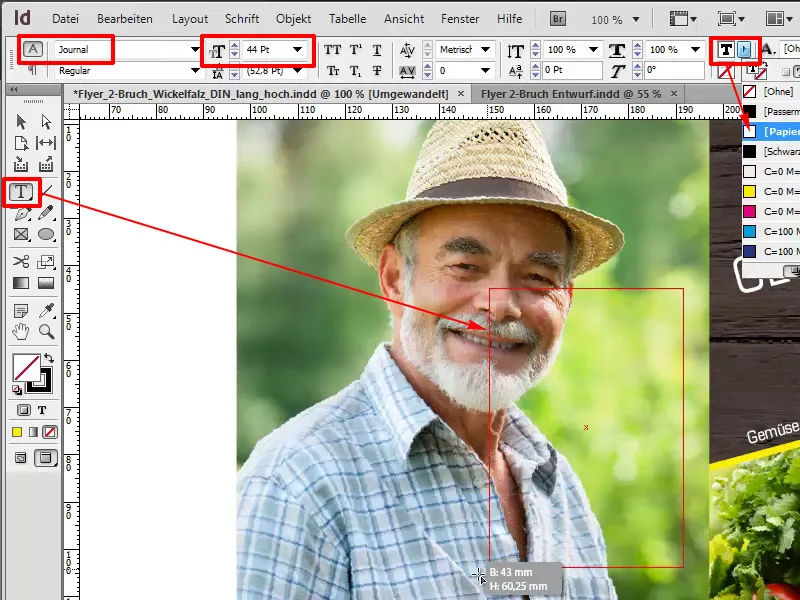Select the Rectangle Frame tool
Screen dimensions: 800x600
point(21,234)
